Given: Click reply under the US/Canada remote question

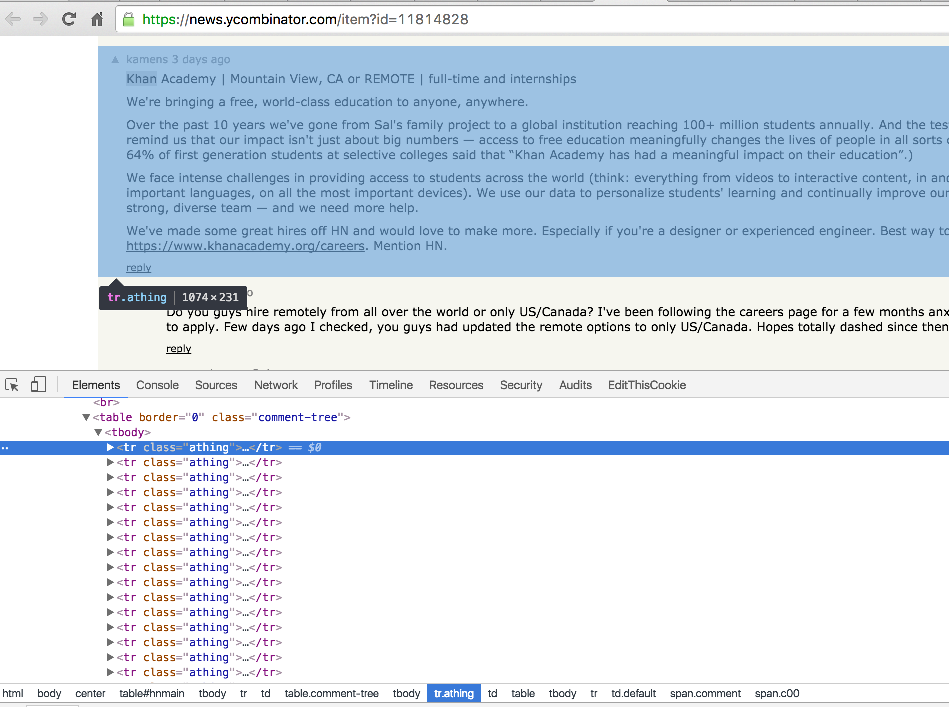Looking at the screenshot, I should (x=179, y=349).
